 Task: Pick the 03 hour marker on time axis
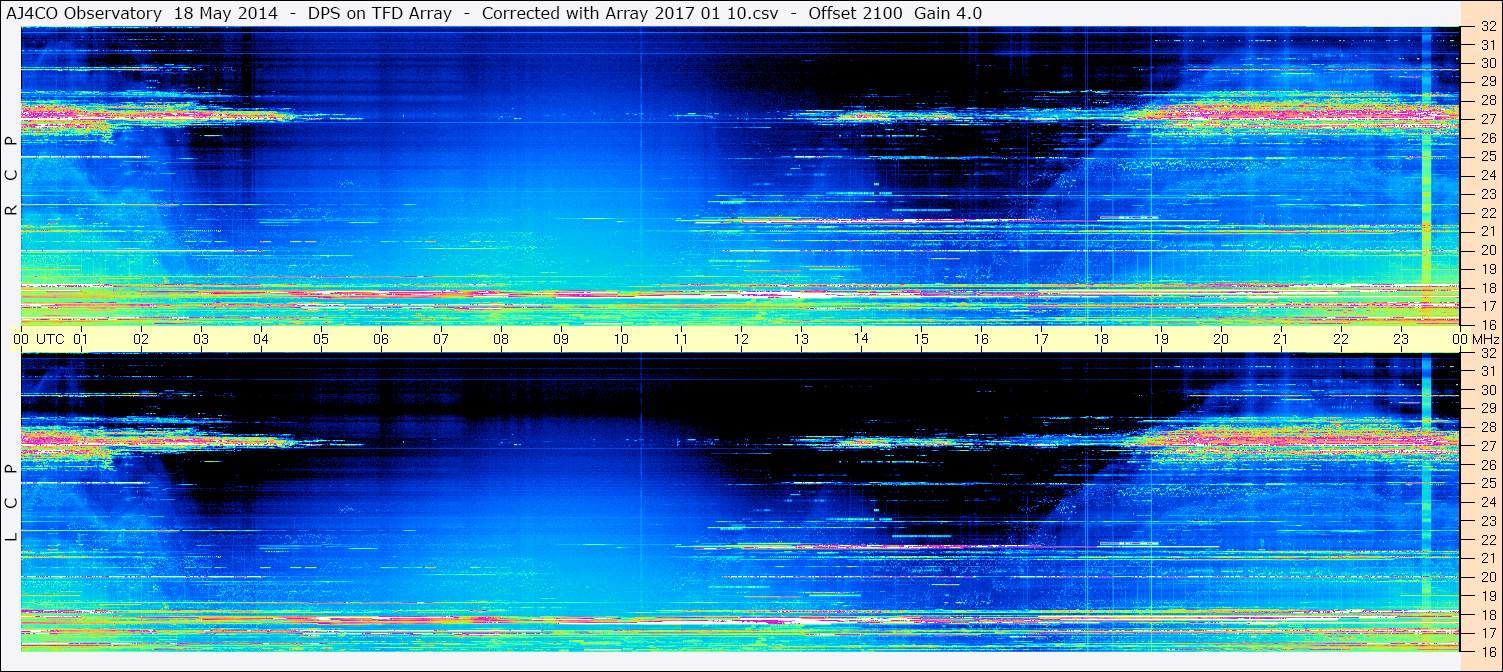[201, 339]
